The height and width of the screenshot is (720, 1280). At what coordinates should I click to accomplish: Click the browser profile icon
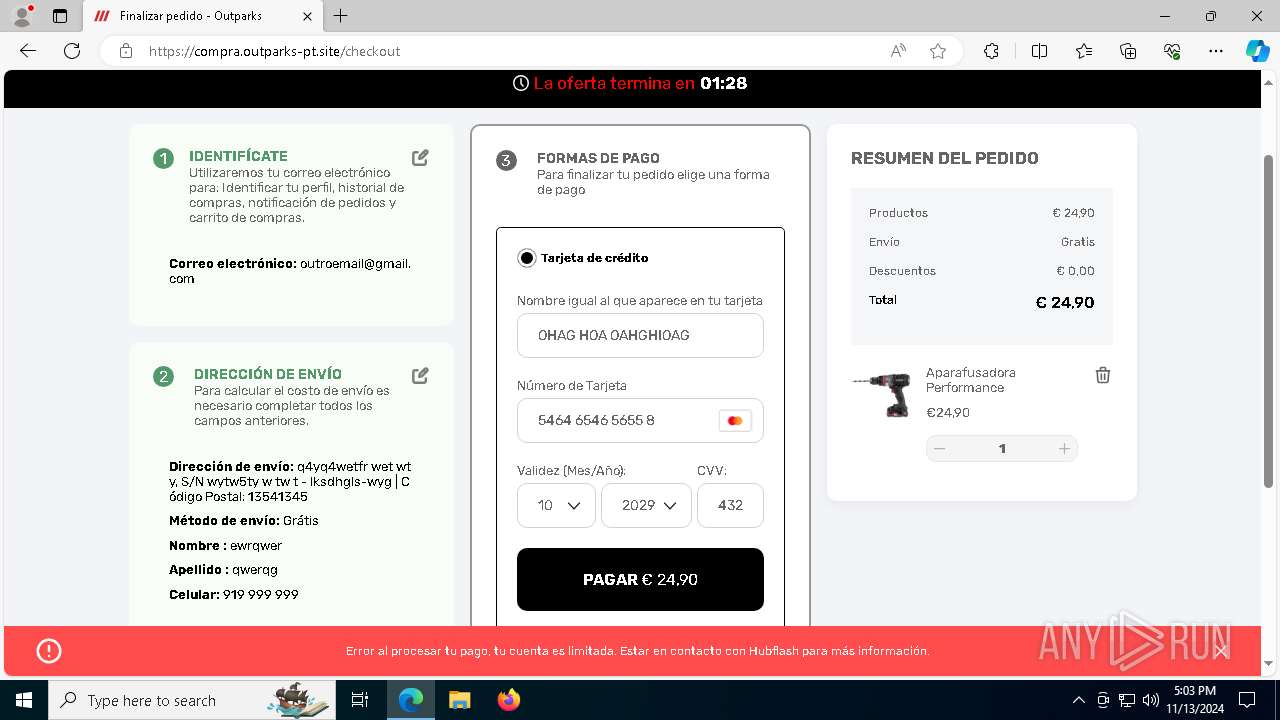tap(22, 16)
